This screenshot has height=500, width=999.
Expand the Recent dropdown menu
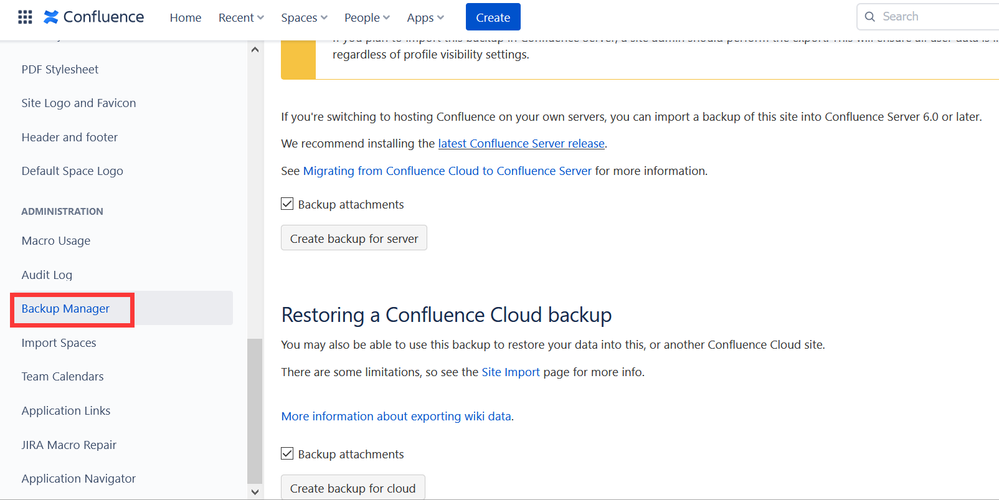(241, 18)
